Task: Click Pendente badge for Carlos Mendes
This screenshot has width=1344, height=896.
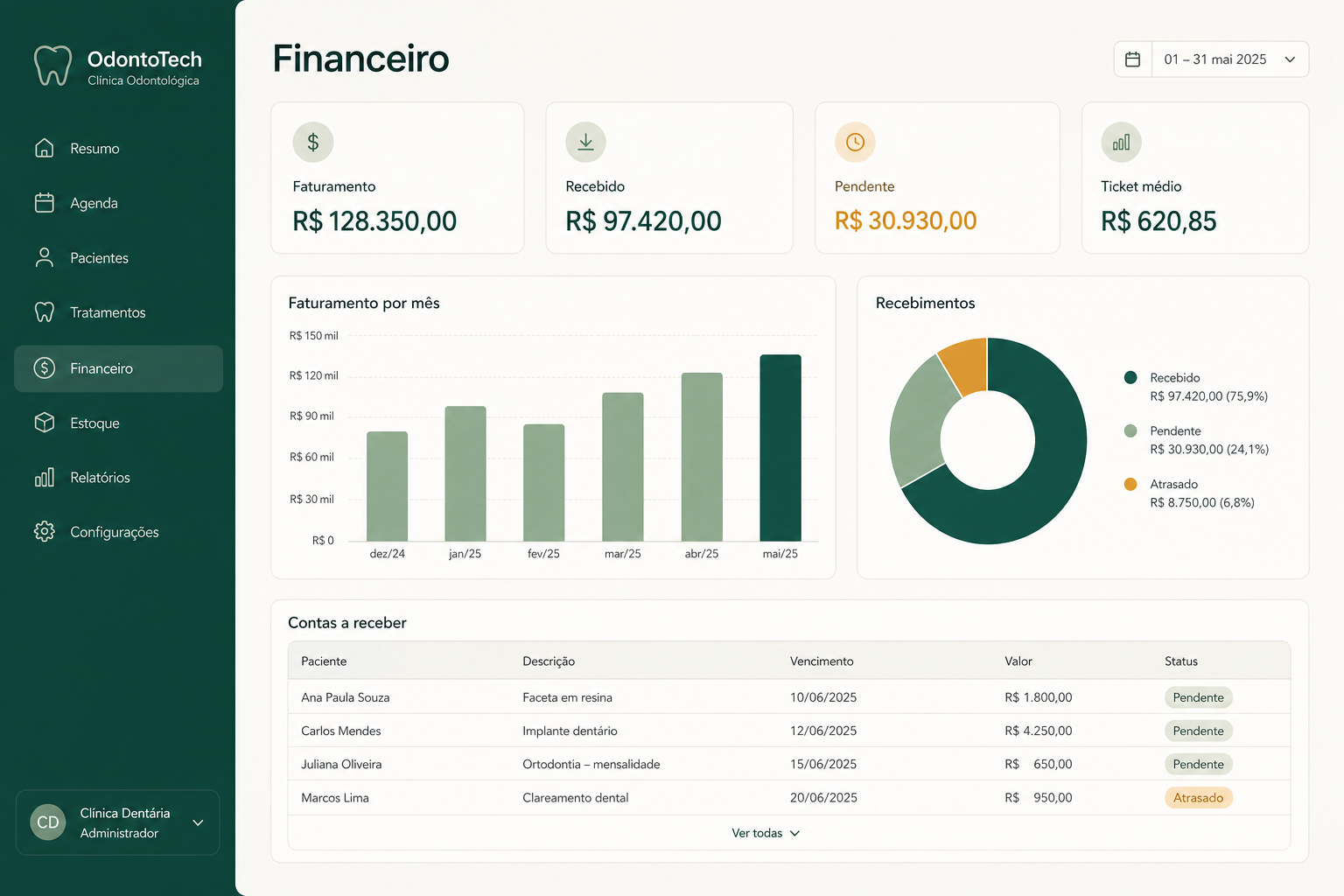Action: (x=1198, y=731)
